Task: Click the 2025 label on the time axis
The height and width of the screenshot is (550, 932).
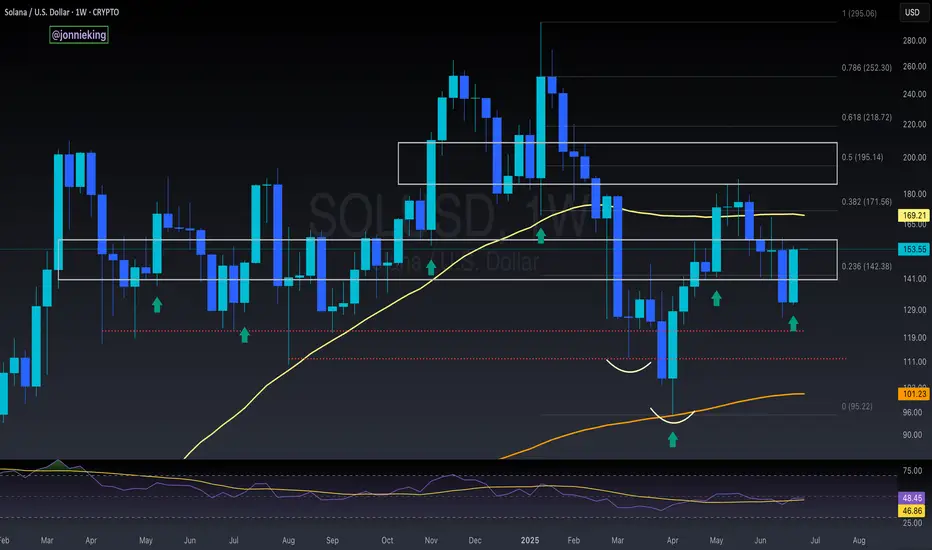Action: click(x=530, y=540)
